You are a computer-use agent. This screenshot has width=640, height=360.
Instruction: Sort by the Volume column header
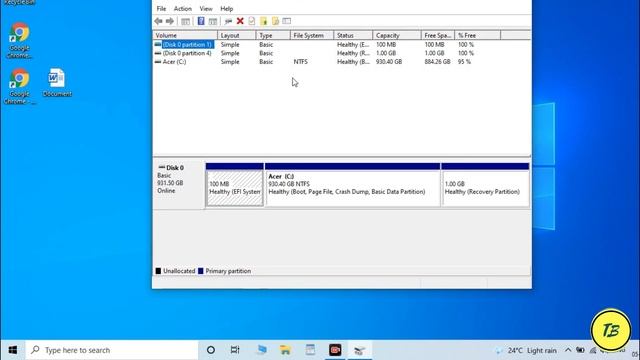185,36
